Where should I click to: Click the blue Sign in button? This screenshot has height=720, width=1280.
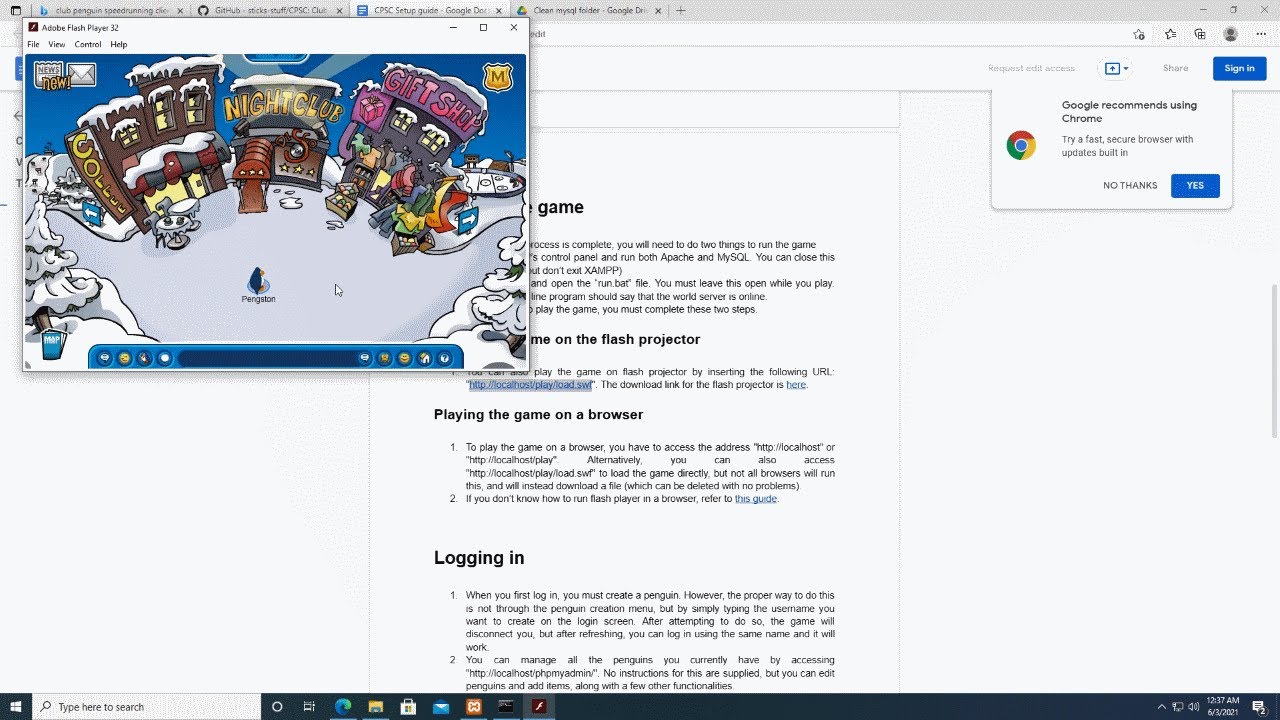(1239, 68)
